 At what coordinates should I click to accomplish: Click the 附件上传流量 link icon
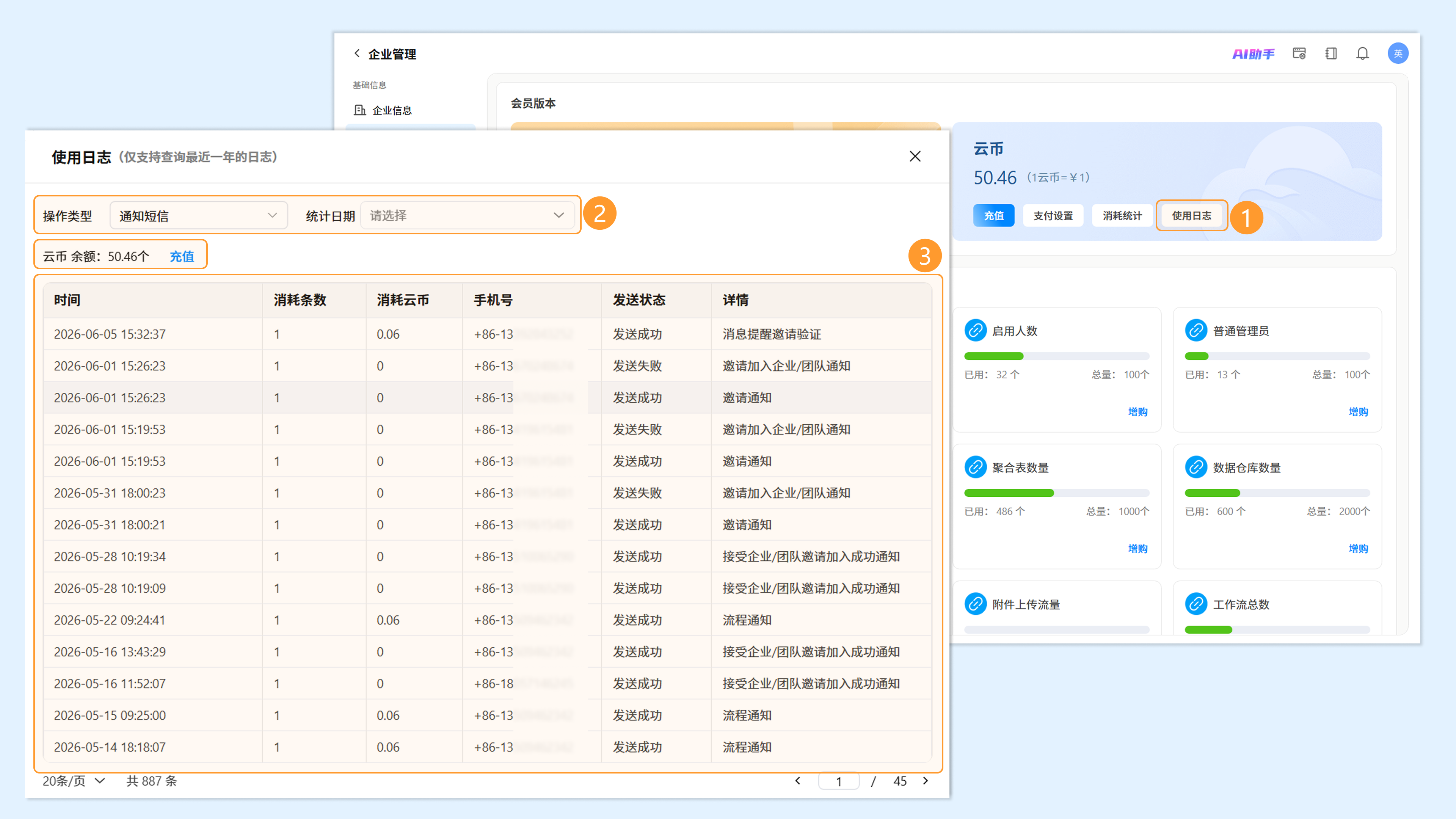click(976, 604)
